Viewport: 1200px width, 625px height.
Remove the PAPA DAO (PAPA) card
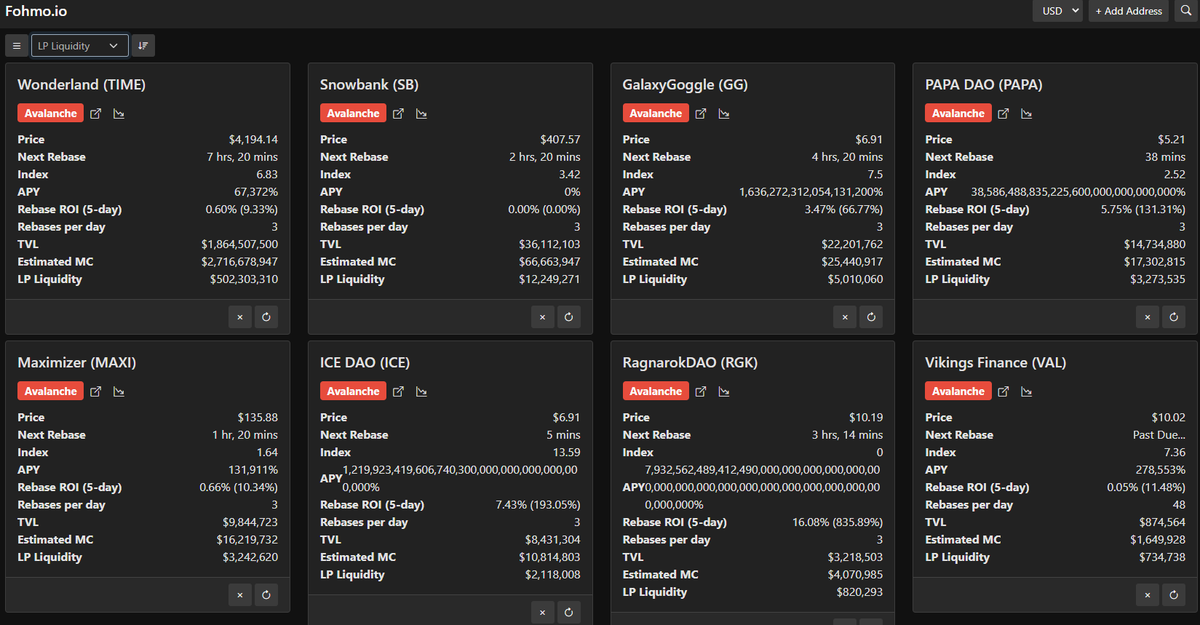tap(1147, 317)
